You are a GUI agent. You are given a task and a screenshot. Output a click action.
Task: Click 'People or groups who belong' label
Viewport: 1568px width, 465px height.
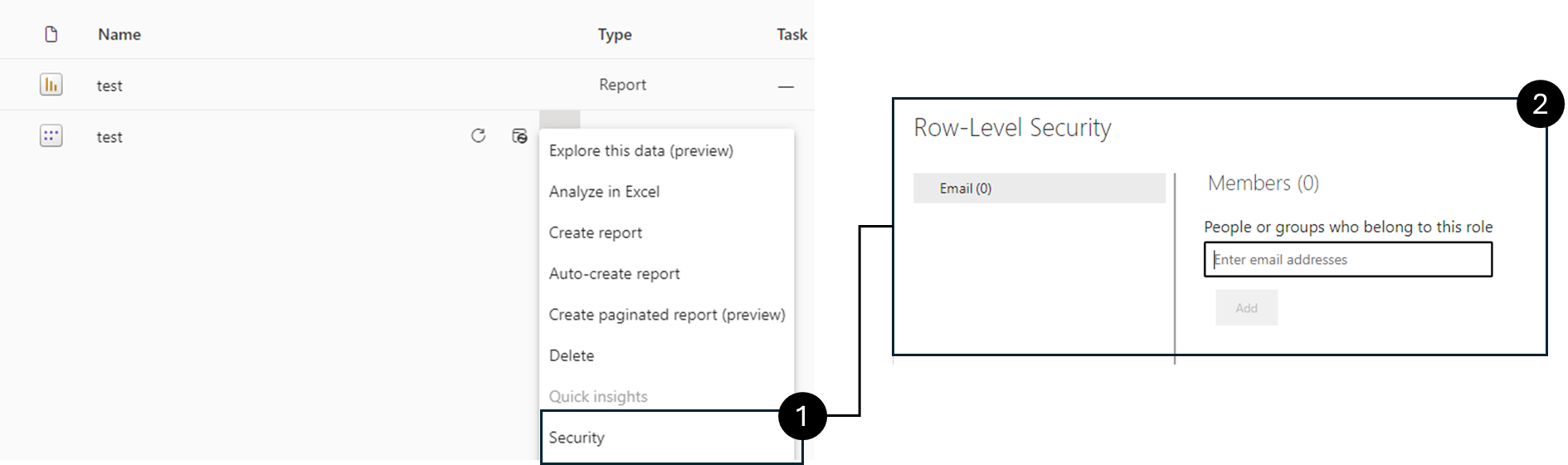click(x=1348, y=227)
